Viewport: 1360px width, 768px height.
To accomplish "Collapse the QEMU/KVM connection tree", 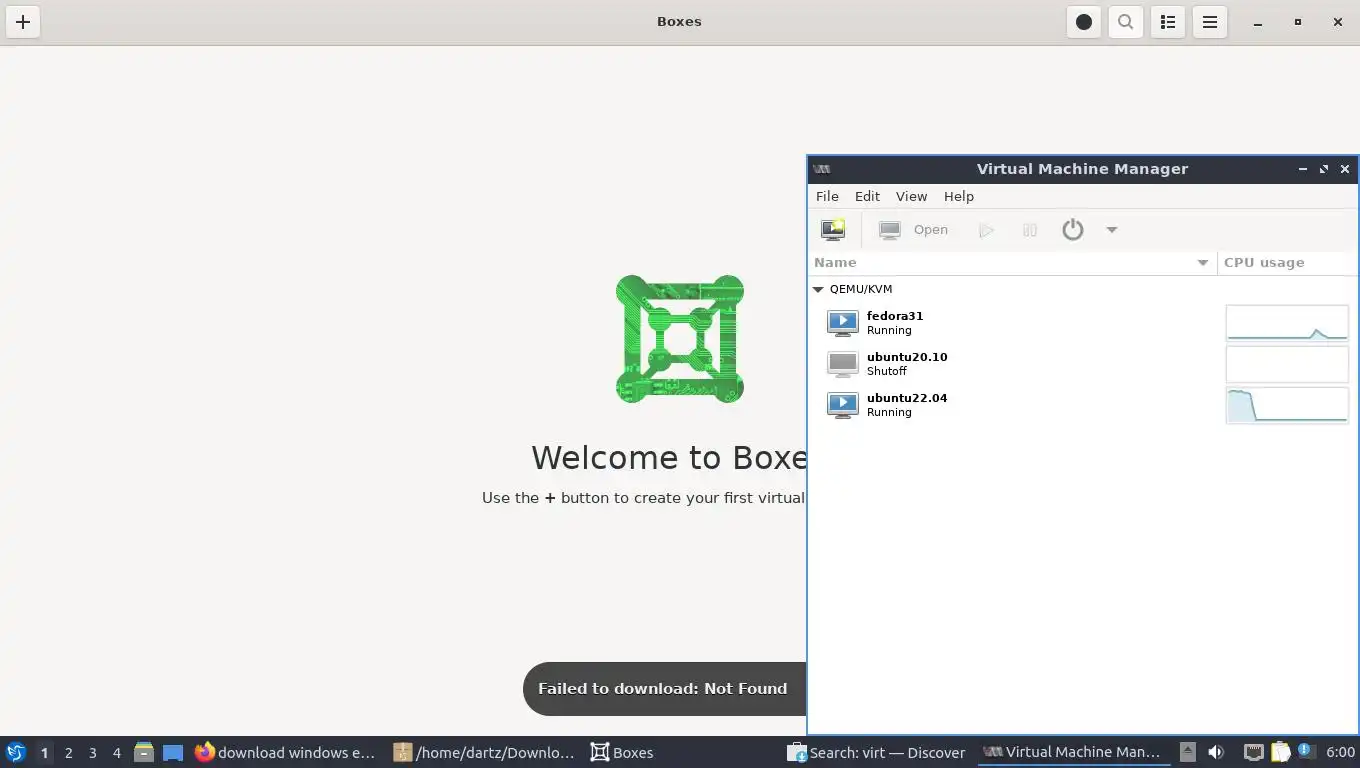I will click(818, 289).
